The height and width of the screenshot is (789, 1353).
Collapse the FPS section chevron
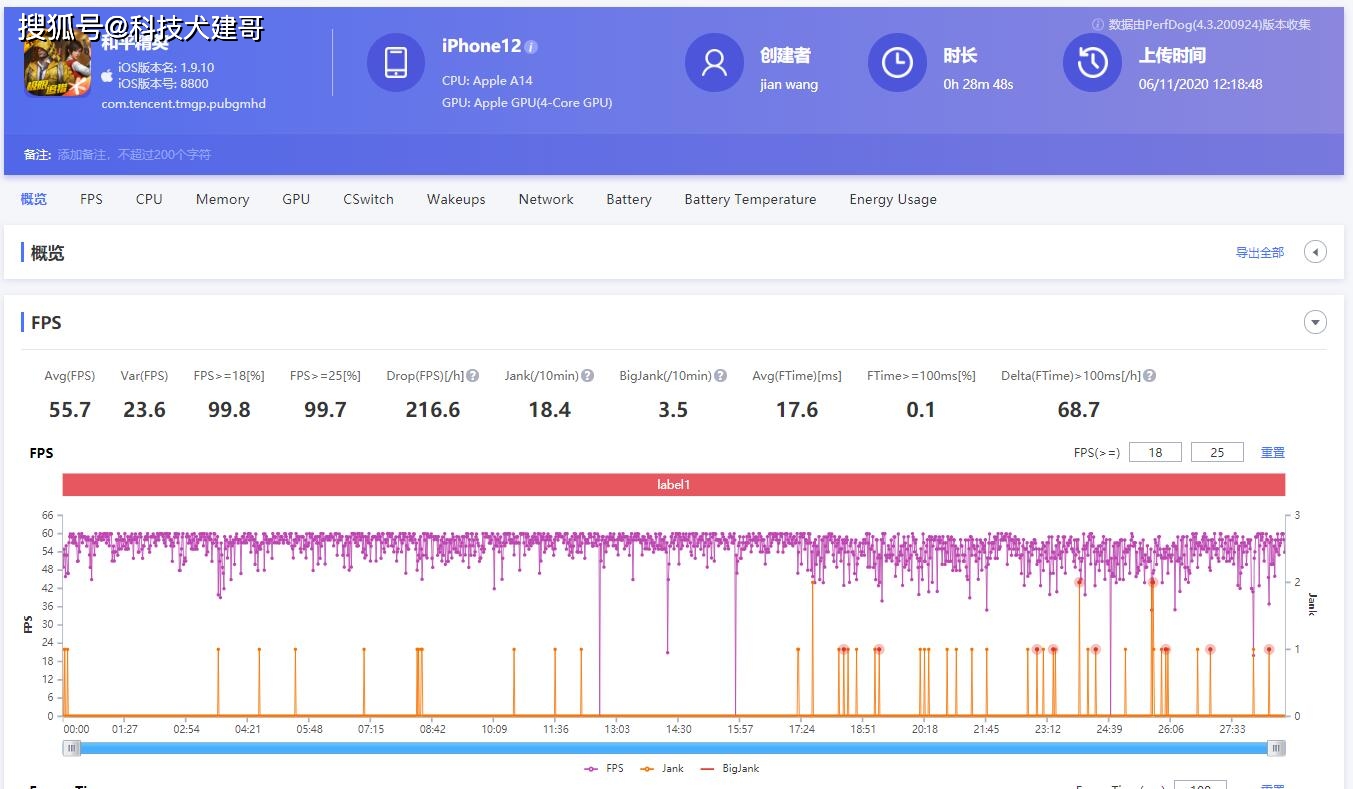pos(1315,322)
